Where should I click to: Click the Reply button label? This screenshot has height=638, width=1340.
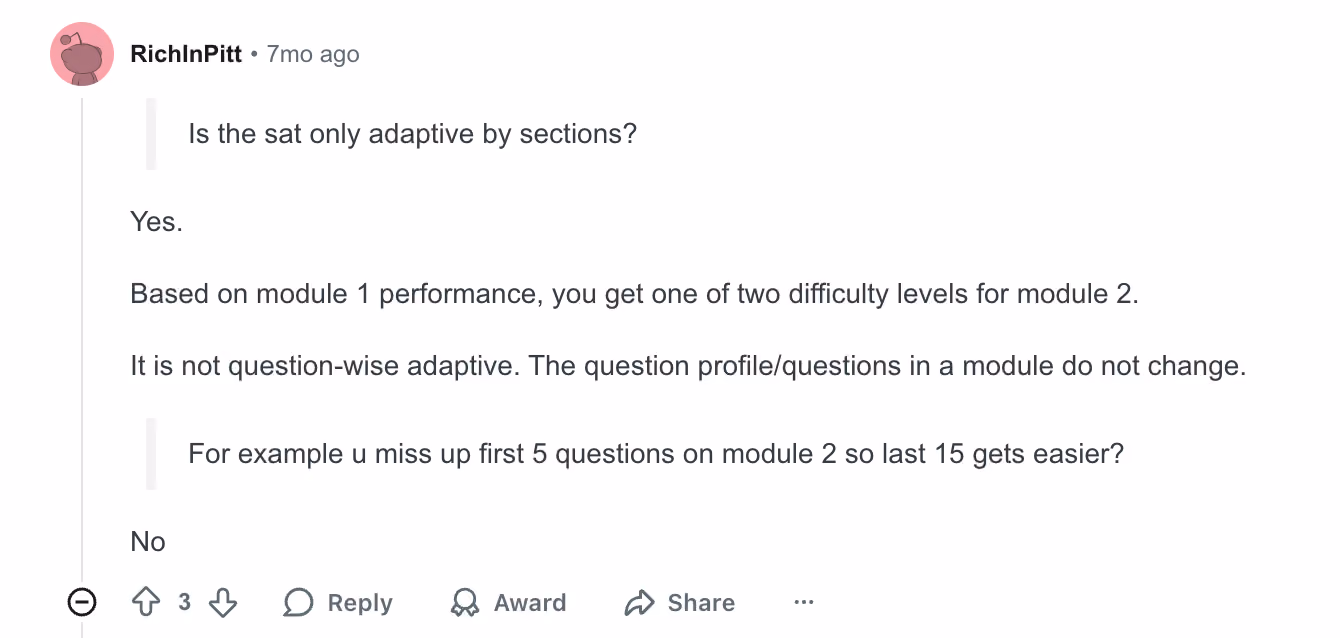point(360,603)
